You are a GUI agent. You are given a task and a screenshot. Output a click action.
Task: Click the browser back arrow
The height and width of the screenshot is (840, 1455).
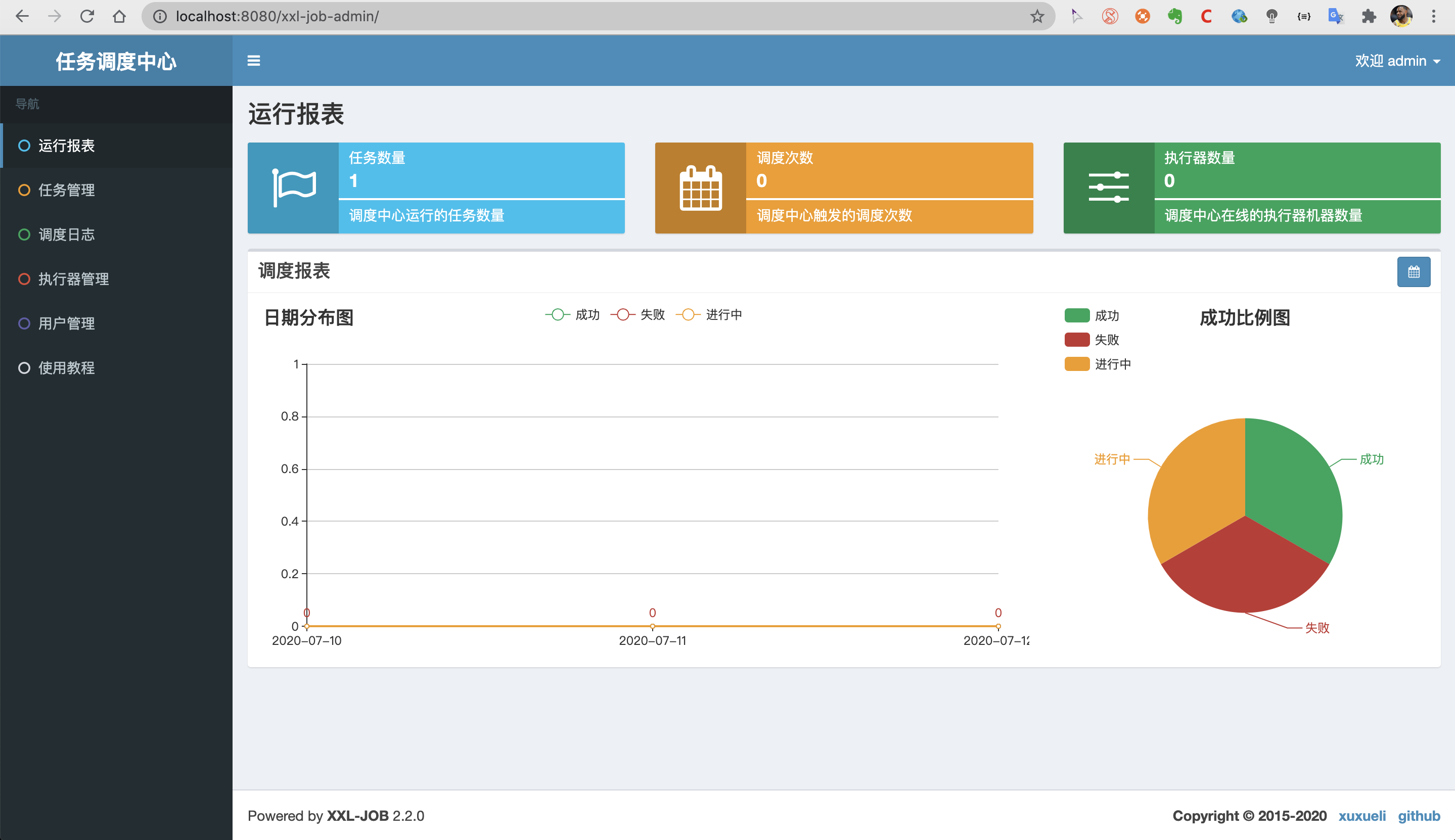(22, 16)
